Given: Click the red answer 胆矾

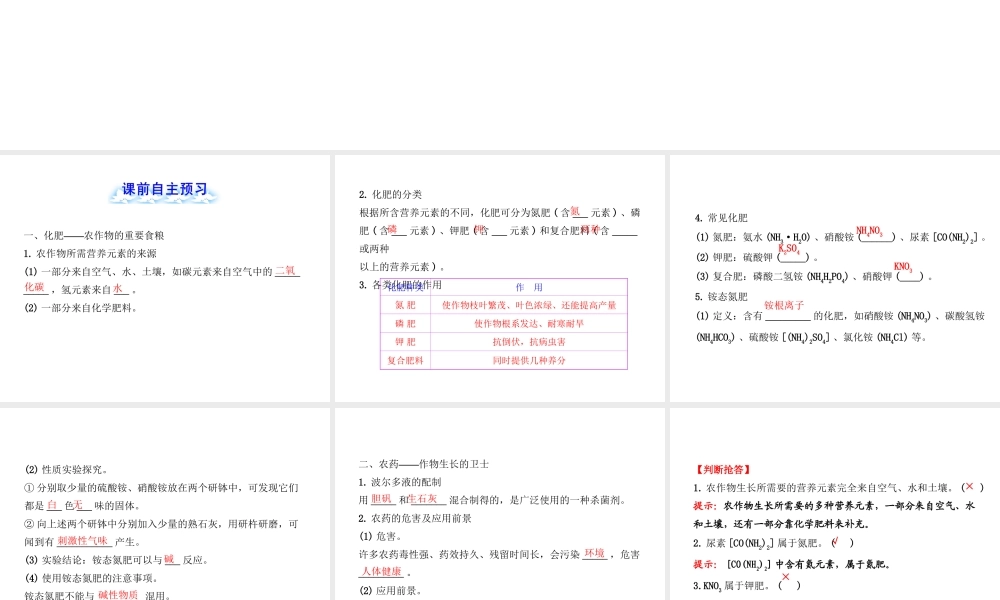Looking at the screenshot, I should [x=381, y=499].
